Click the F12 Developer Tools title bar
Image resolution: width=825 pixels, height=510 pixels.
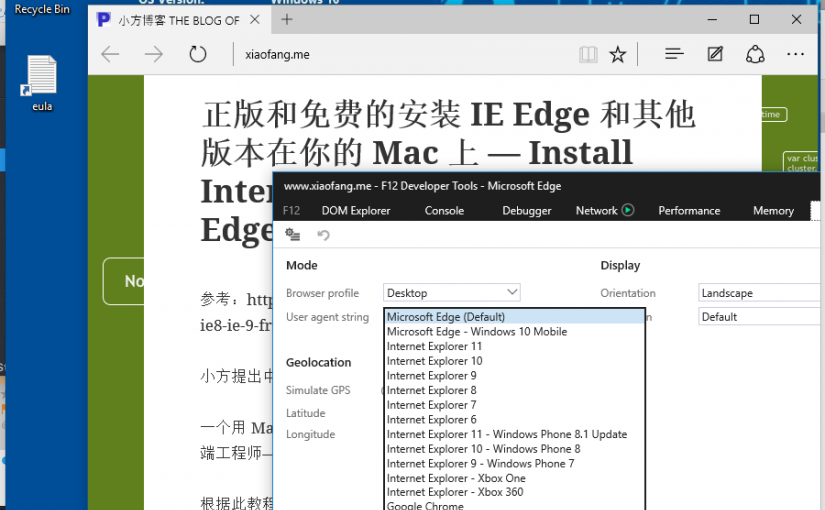tap(546, 186)
